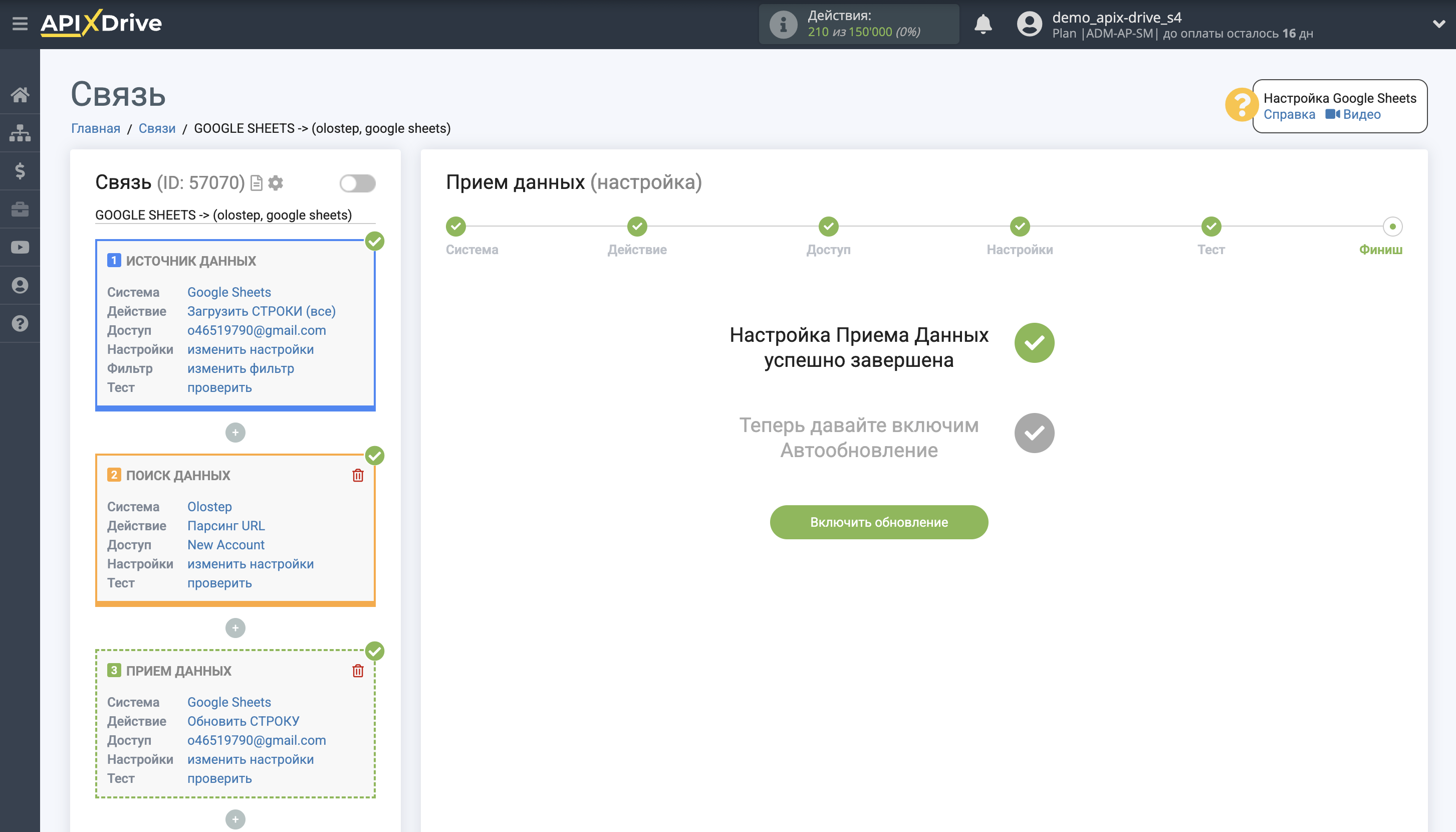Select the connections hierarchy icon in sidebar
The width and height of the screenshot is (1456, 832).
pyautogui.click(x=21, y=133)
